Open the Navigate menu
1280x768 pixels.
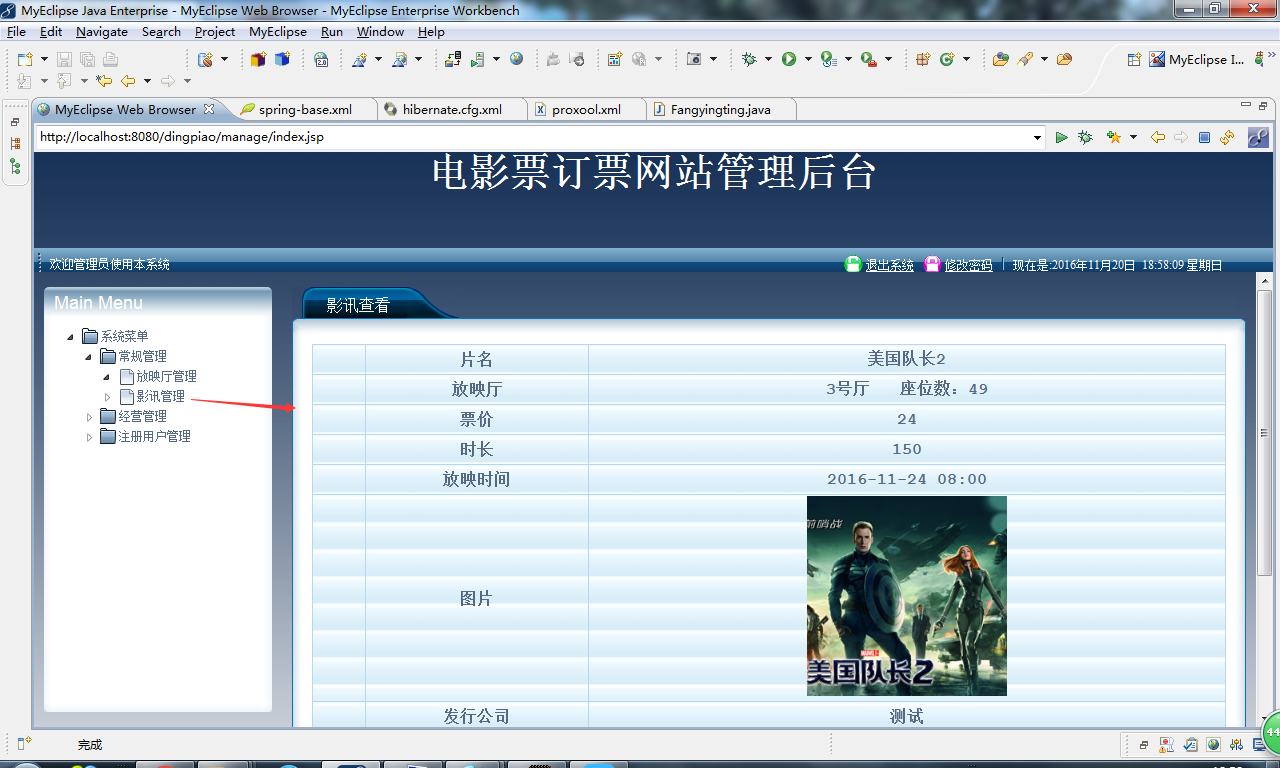(102, 32)
